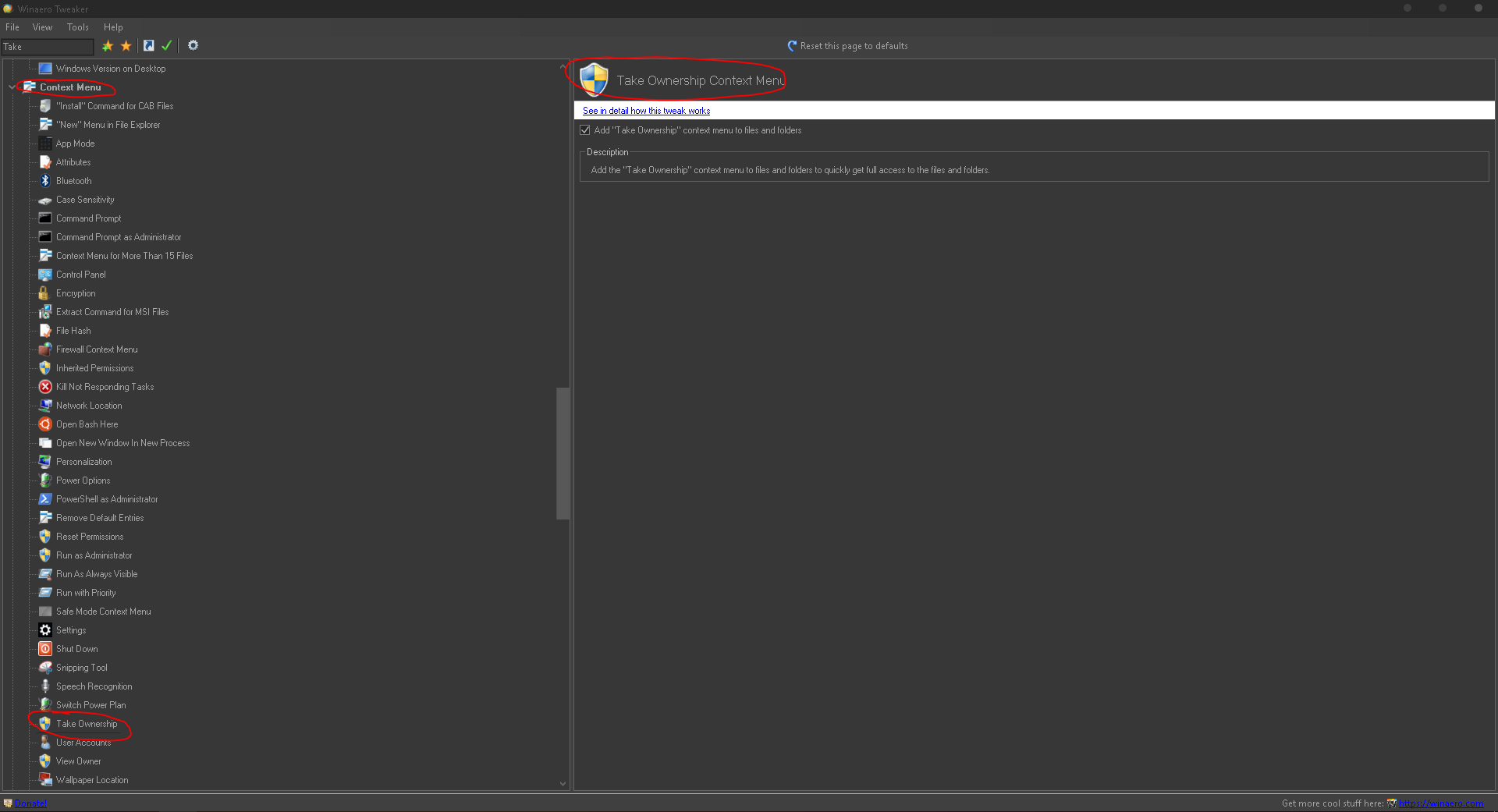The height and width of the screenshot is (812, 1498).
Task: Open the favorites star icon in toolbar
Action: click(126, 46)
